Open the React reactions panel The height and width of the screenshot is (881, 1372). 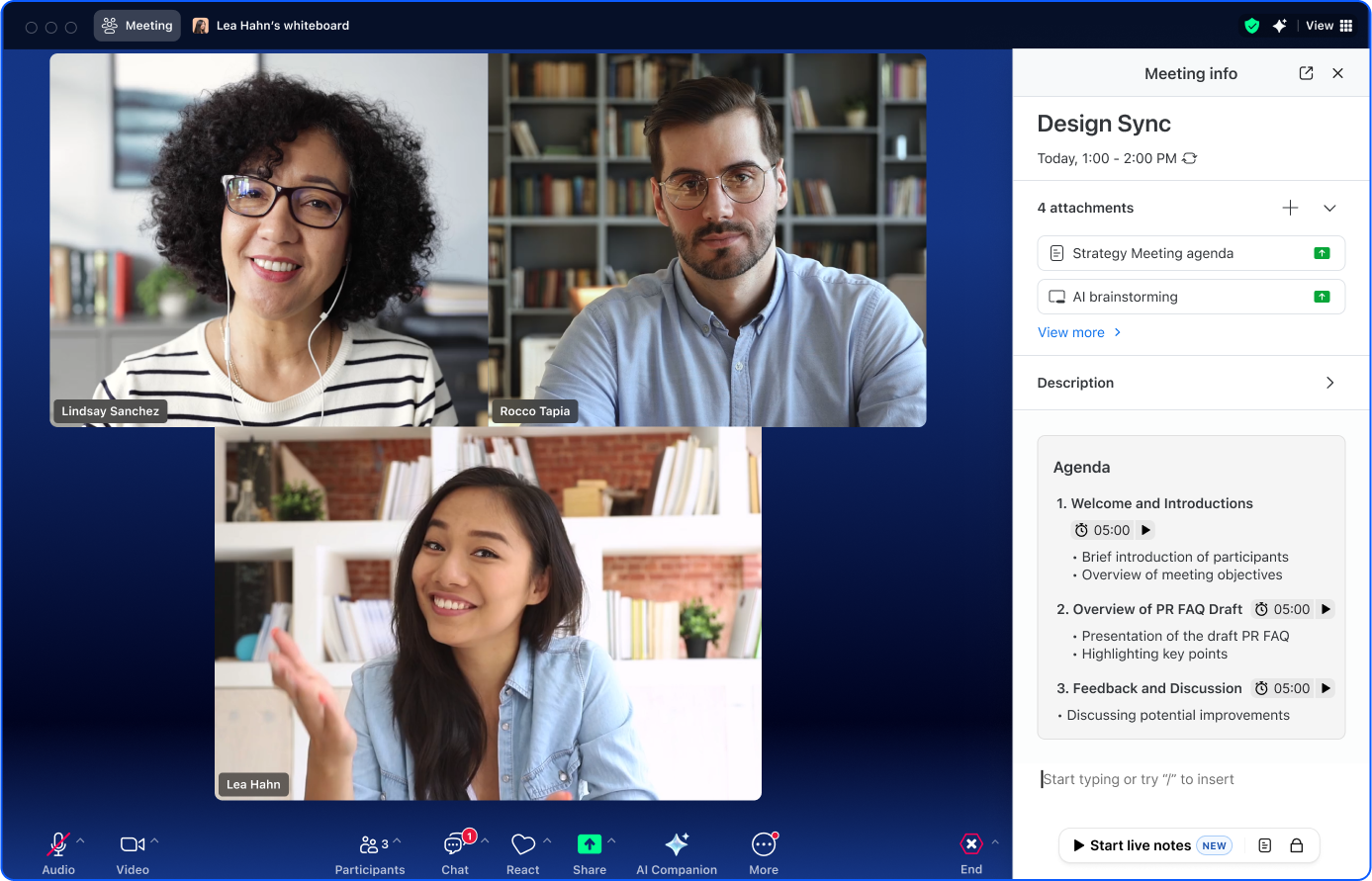523,842
